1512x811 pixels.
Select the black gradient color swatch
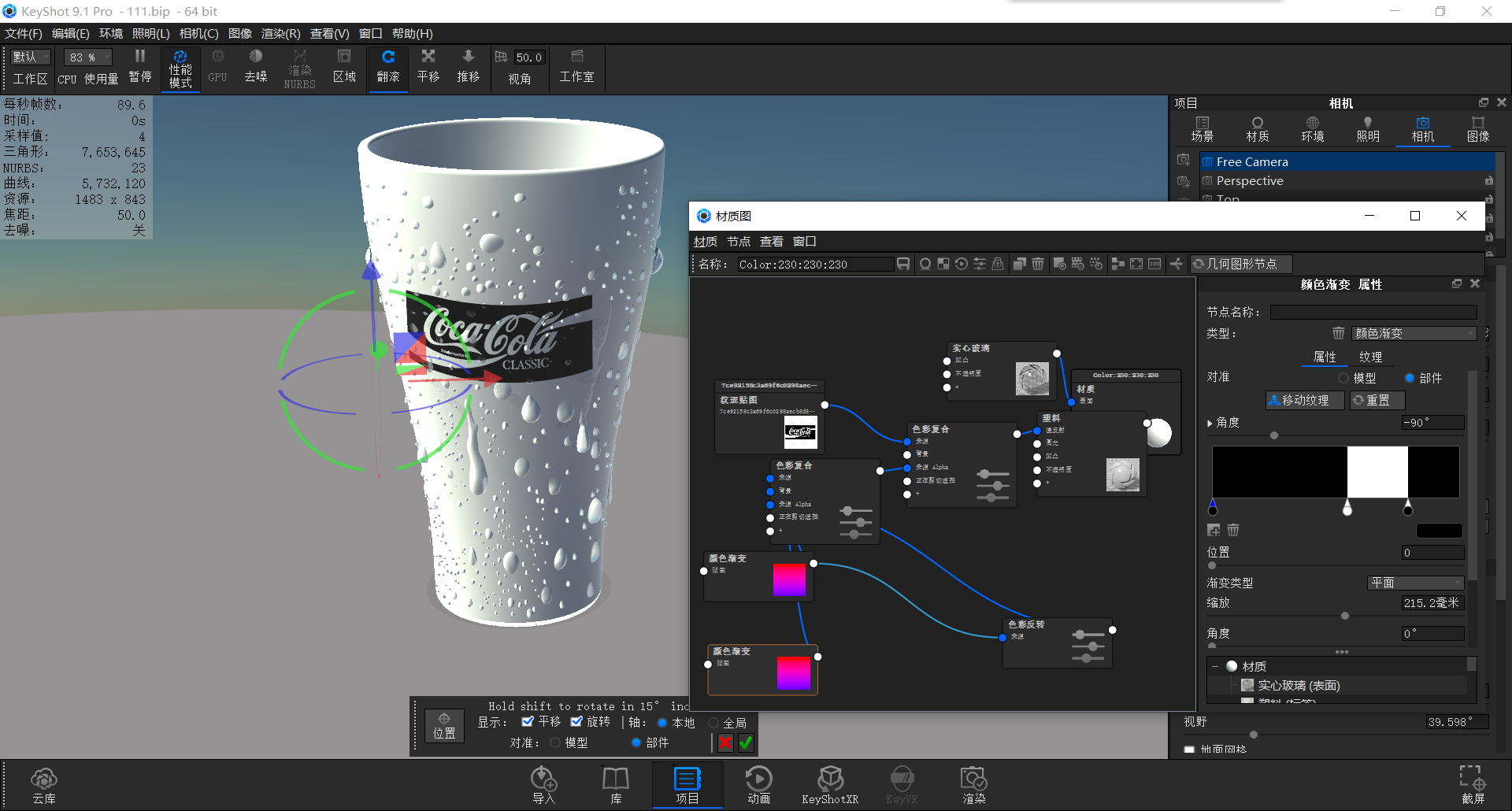[x=1439, y=531]
